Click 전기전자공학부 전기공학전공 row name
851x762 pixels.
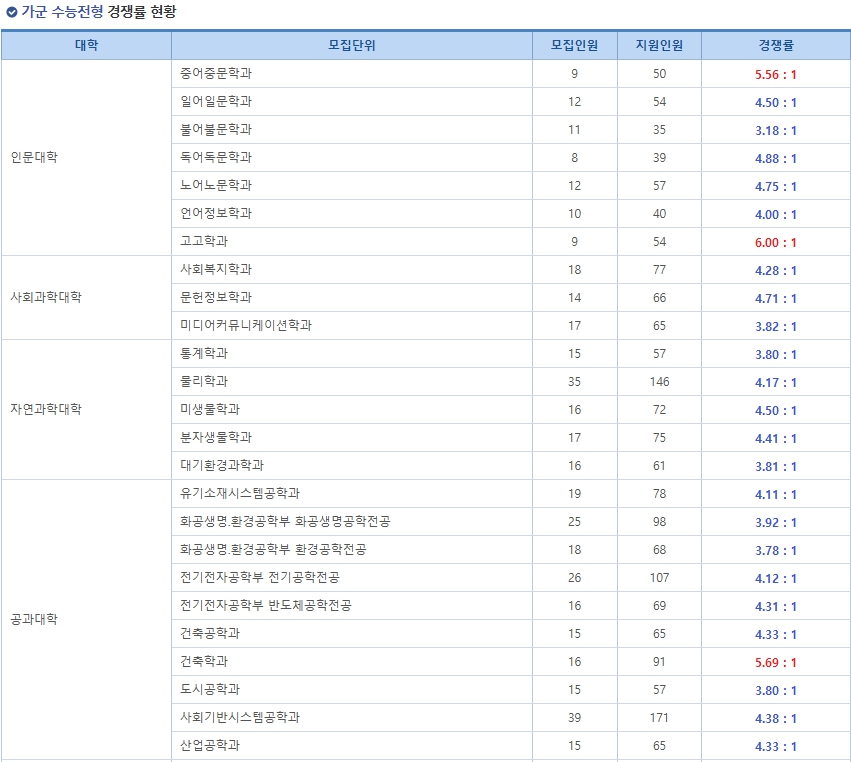click(x=260, y=577)
